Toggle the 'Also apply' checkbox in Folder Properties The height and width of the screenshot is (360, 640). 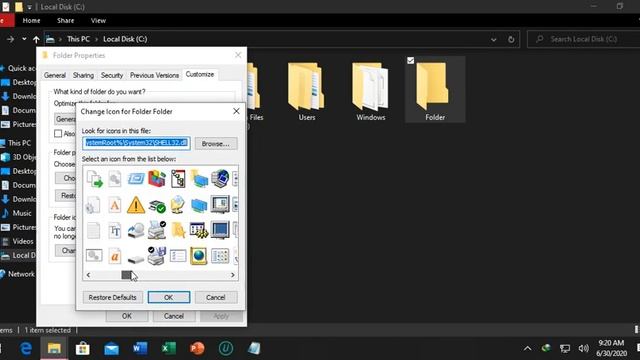click(x=58, y=133)
